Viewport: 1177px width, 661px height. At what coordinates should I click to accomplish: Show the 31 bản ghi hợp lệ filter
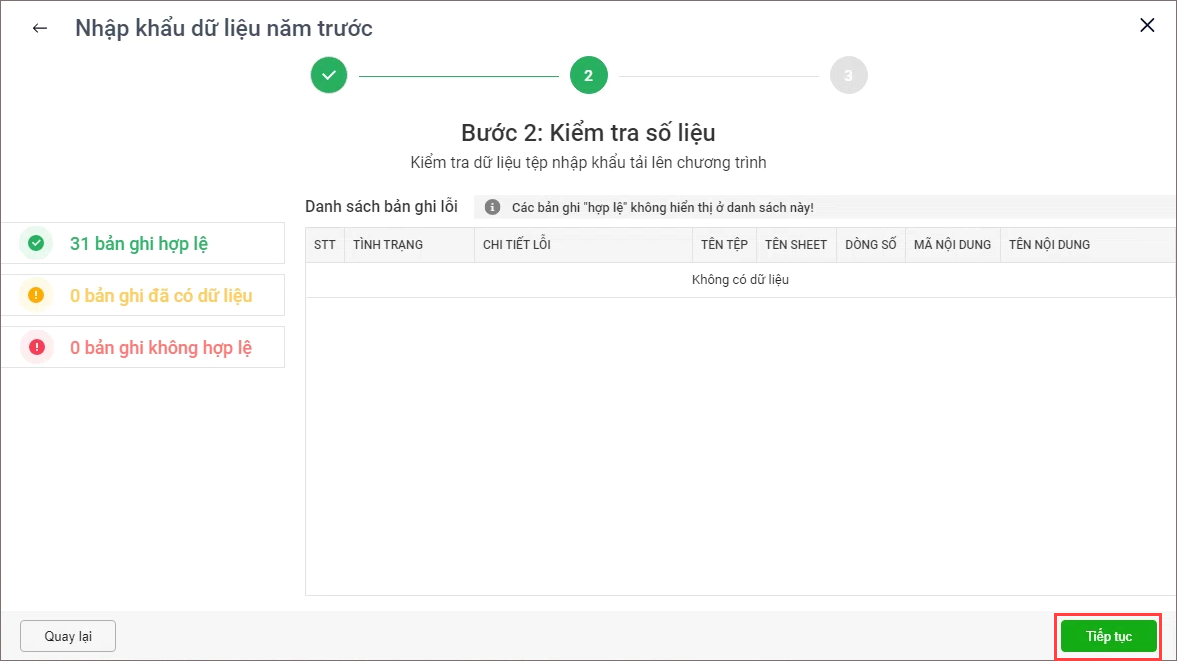(x=139, y=244)
